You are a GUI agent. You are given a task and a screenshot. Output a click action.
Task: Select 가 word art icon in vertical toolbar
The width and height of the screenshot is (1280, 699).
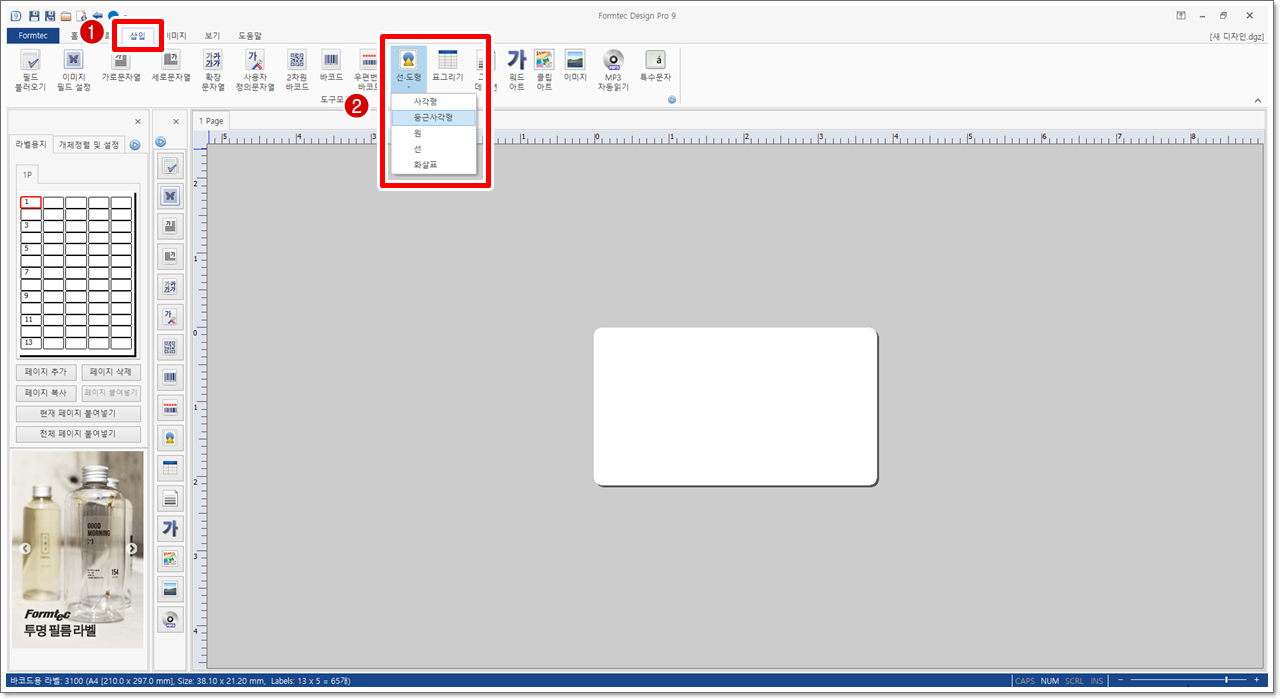tap(170, 529)
